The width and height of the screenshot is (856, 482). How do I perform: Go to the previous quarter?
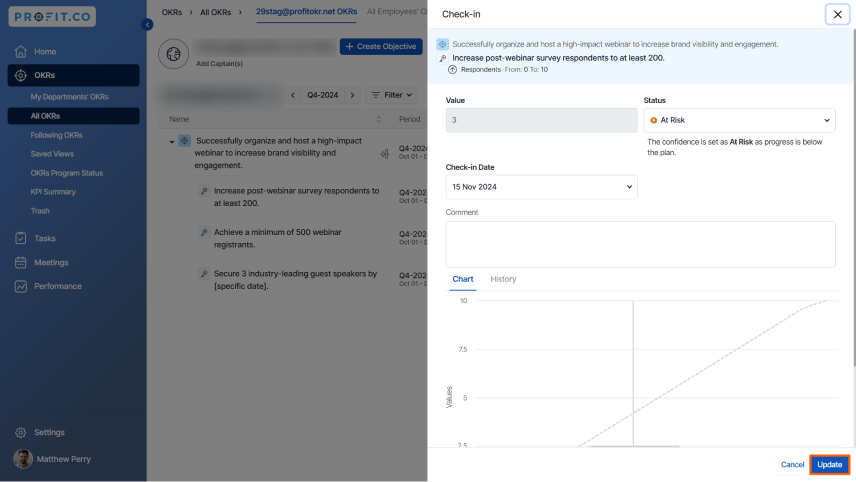pos(293,95)
